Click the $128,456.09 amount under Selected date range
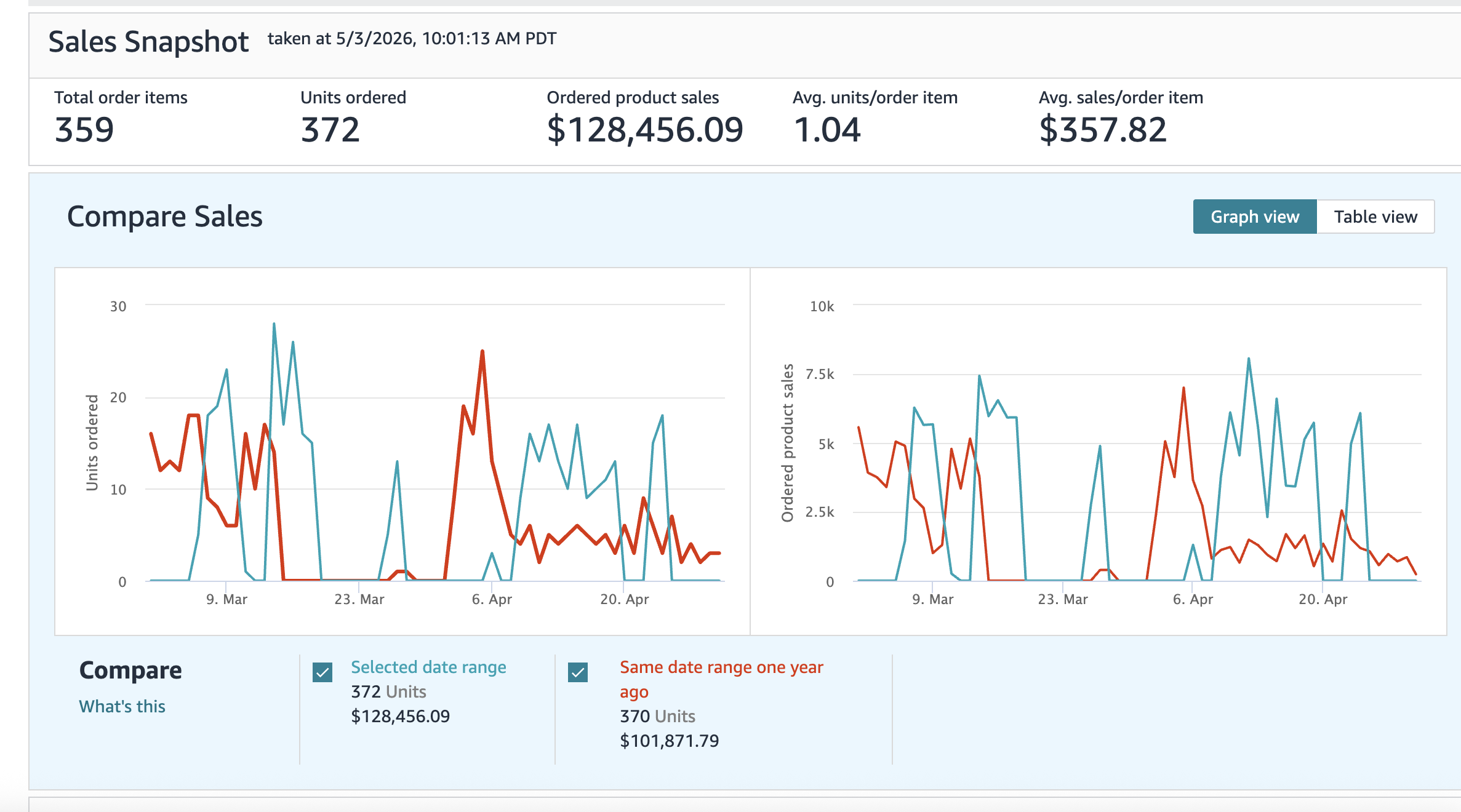Screen dimensions: 1461x812 tap(400, 717)
